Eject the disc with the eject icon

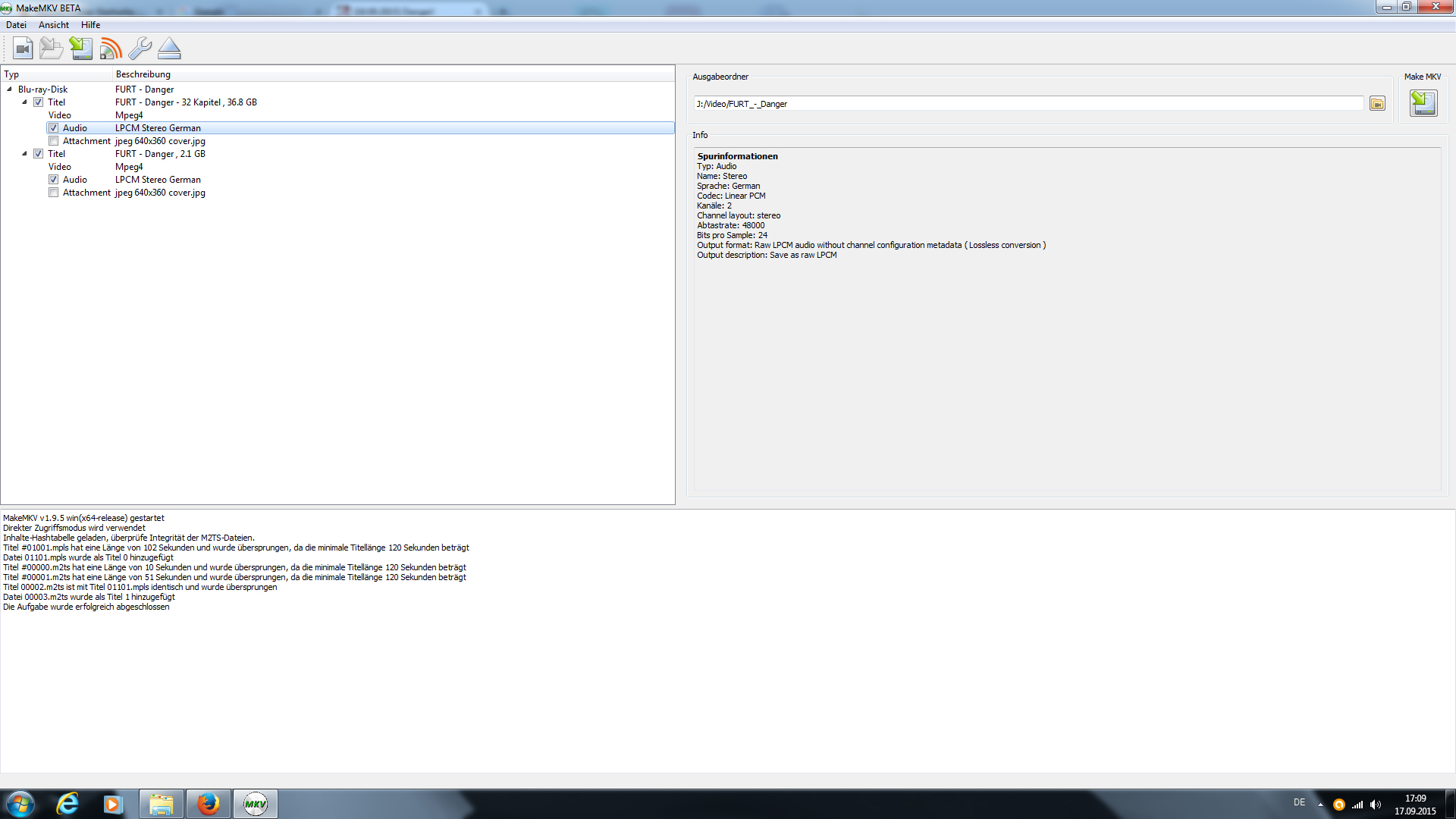tap(169, 49)
